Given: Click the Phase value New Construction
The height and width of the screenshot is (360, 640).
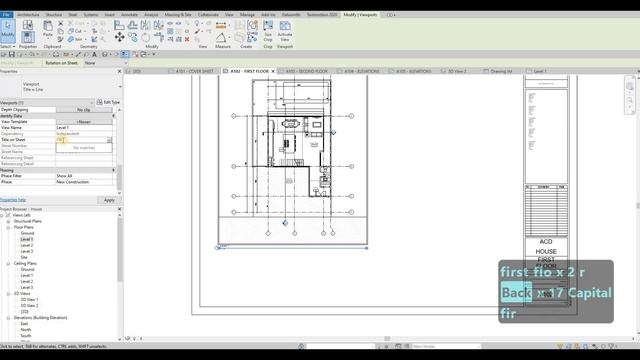Looking at the screenshot, I should [84, 182].
